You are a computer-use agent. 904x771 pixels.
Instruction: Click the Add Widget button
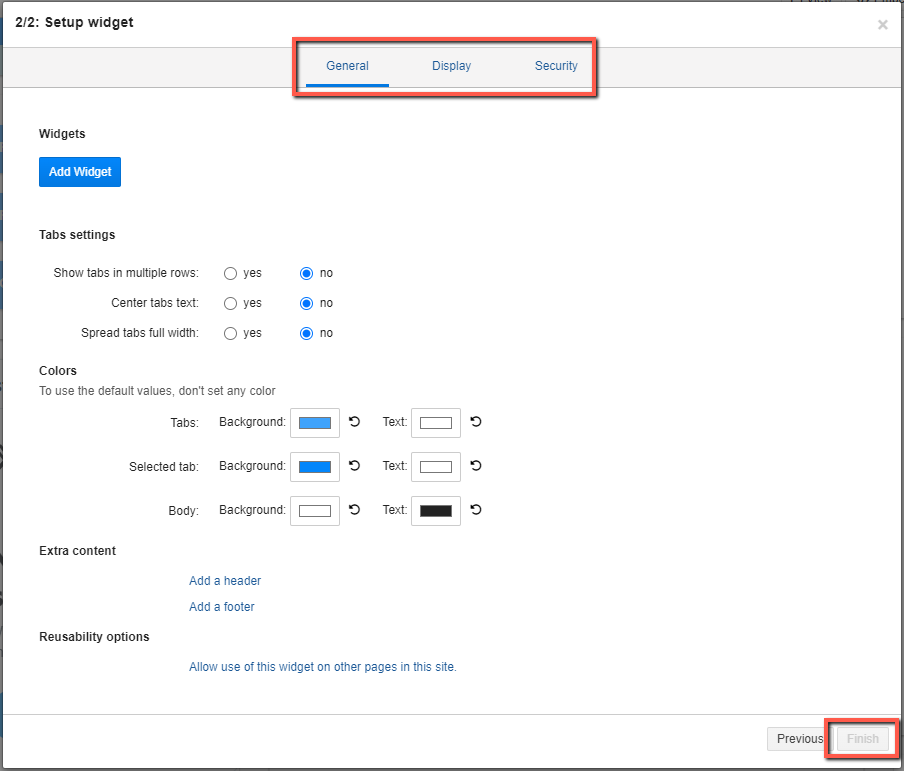pyautogui.click(x=80, y=172)
